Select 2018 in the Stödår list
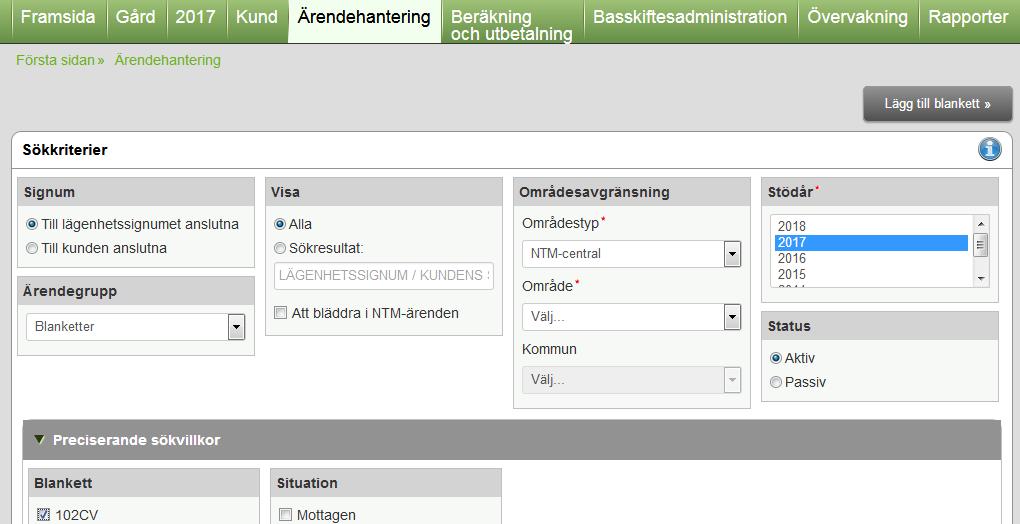Image resolution: width=1020 pixels, height=524 pixels. tap(871, 226)
